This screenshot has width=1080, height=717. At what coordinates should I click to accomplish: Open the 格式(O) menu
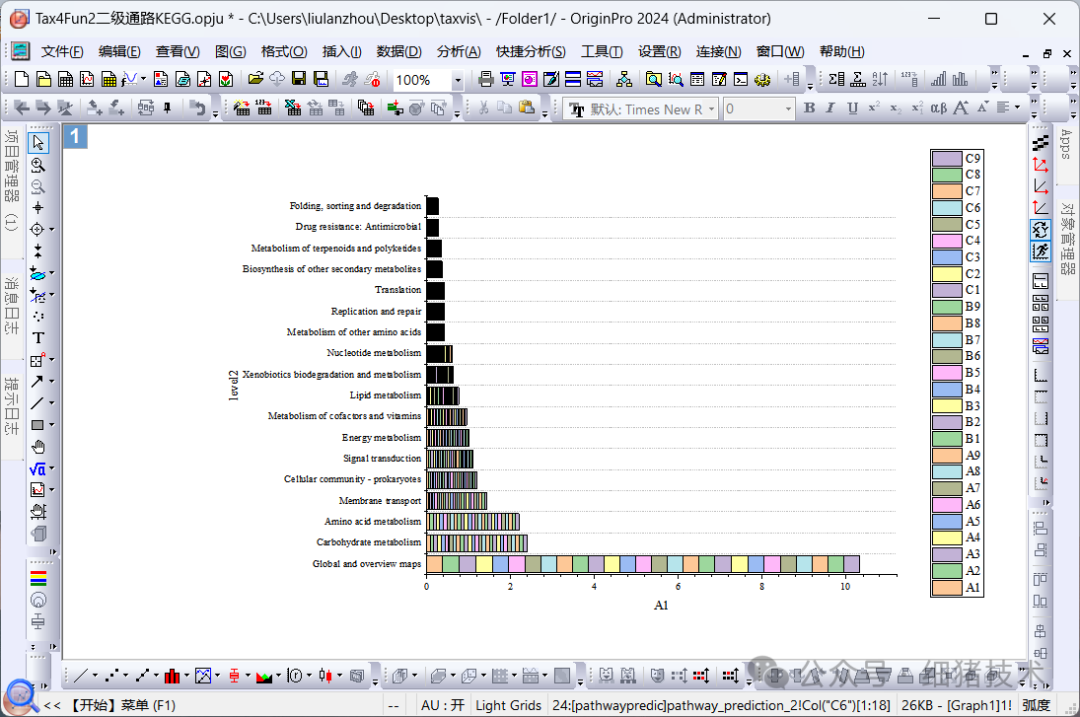tap(283, 52)
